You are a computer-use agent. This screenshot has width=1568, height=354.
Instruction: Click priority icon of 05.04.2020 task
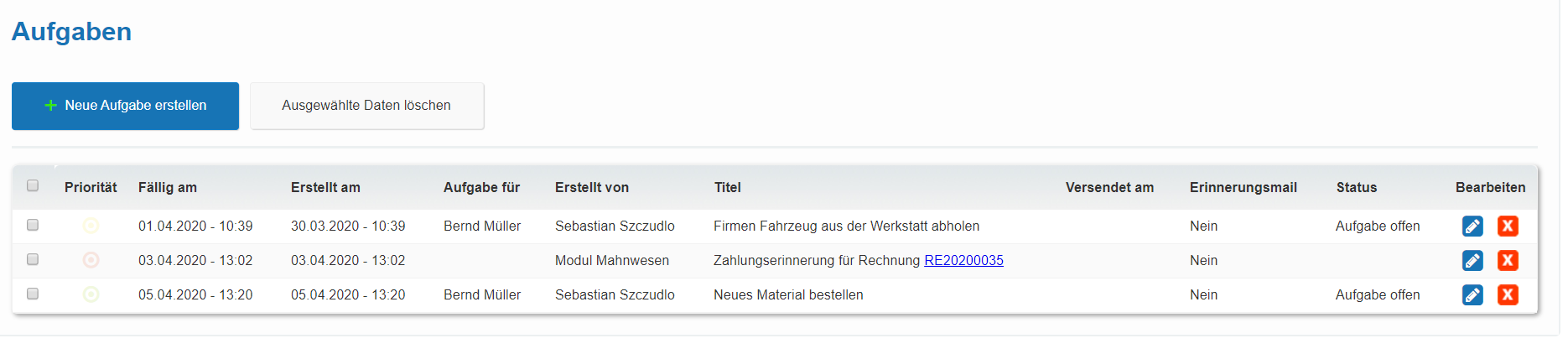[x=91, y=294]
